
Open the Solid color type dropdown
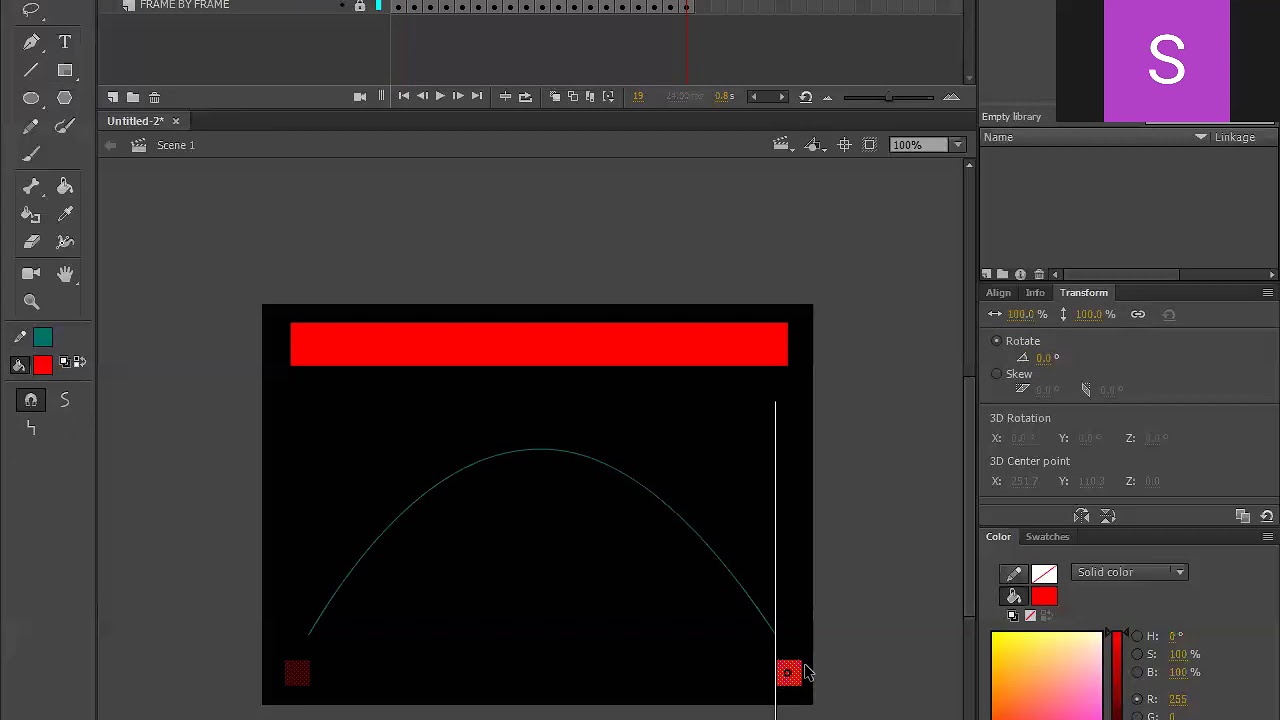(x=1129, y=572)
